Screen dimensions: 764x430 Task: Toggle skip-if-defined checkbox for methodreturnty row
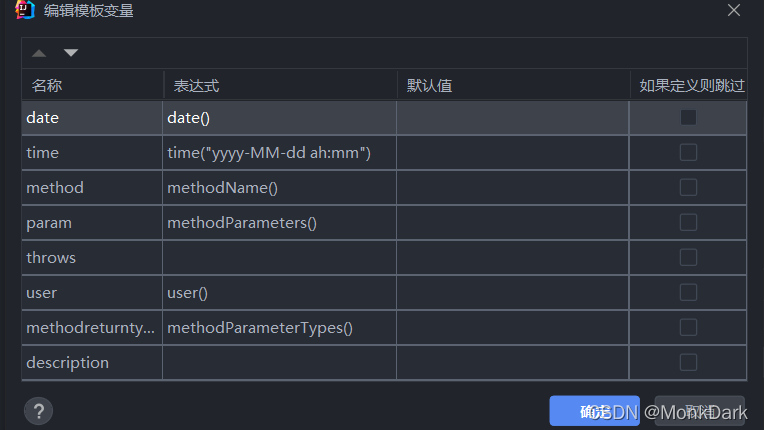tap(688, 328)
